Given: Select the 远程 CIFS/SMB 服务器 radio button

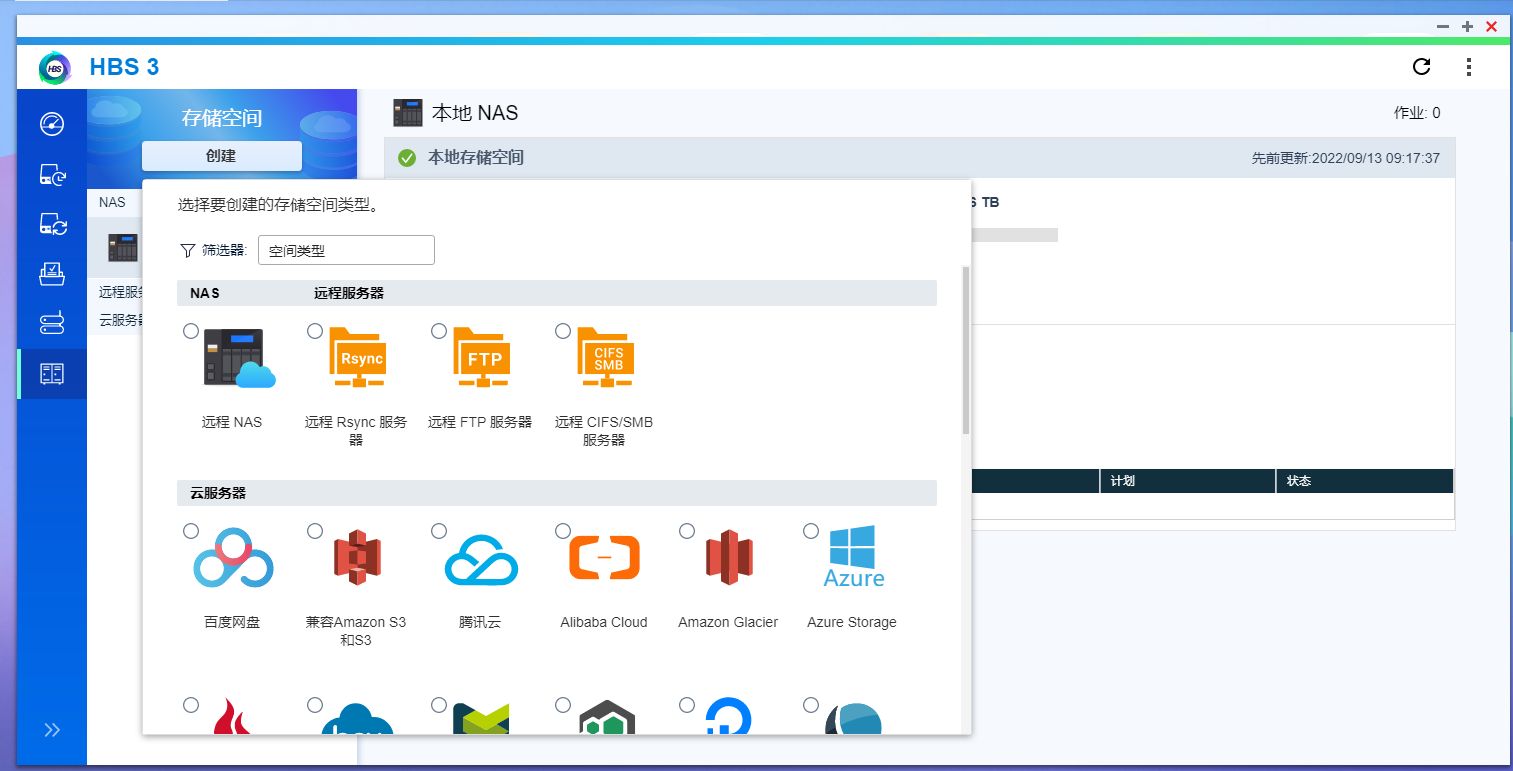Looking at the screenshot, I should pos(563,331).
